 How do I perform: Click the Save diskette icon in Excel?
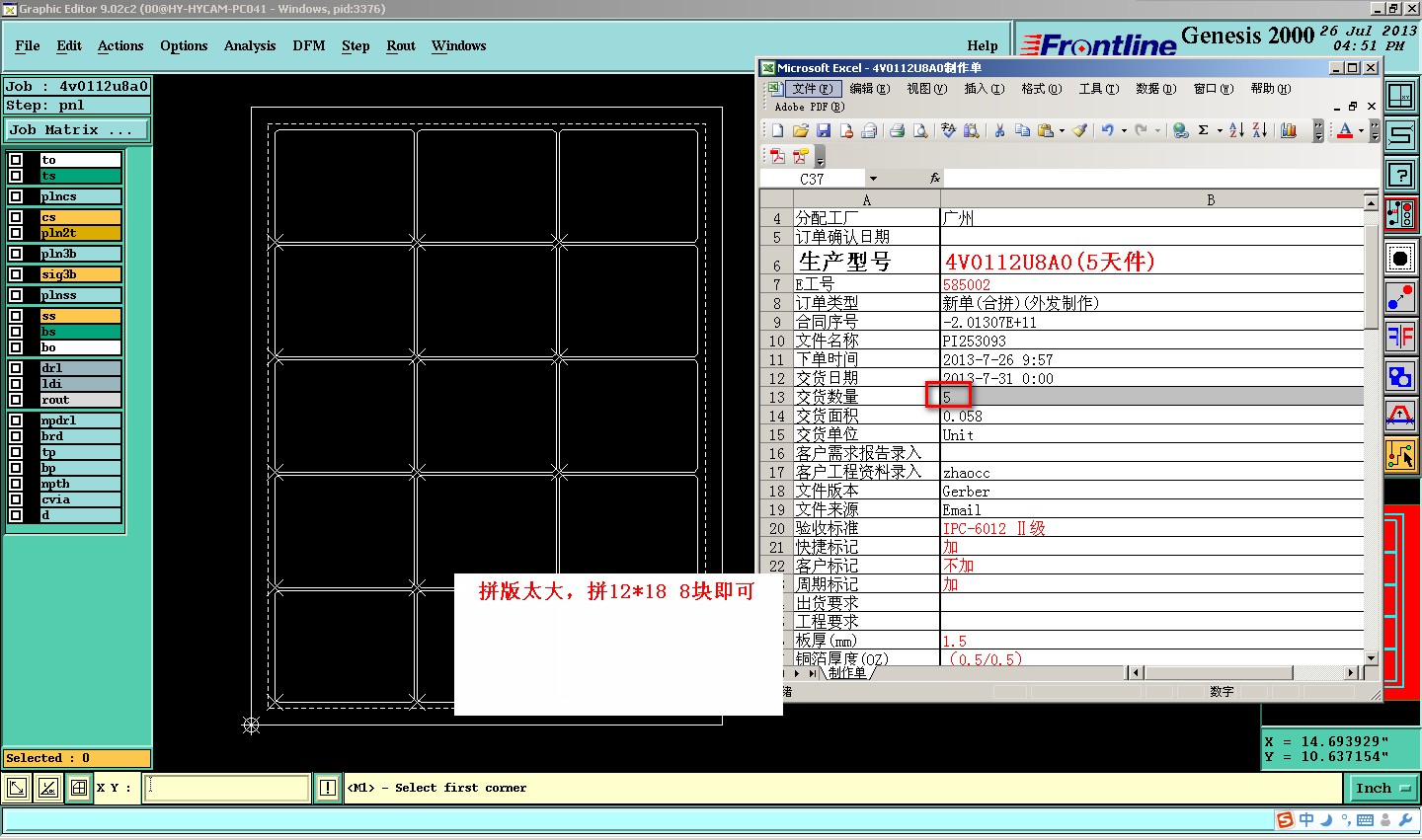(x=823, y=130)
